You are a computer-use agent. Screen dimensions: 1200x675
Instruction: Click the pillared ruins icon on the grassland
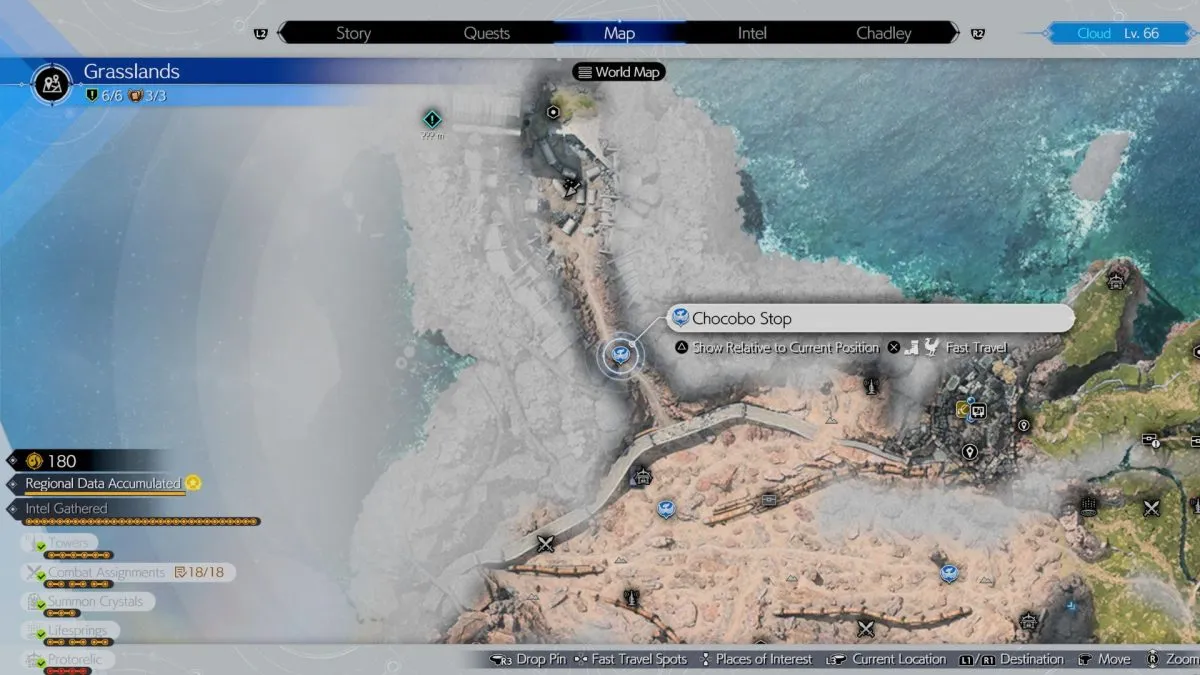pyautogui.click(x=1090, y=507)
